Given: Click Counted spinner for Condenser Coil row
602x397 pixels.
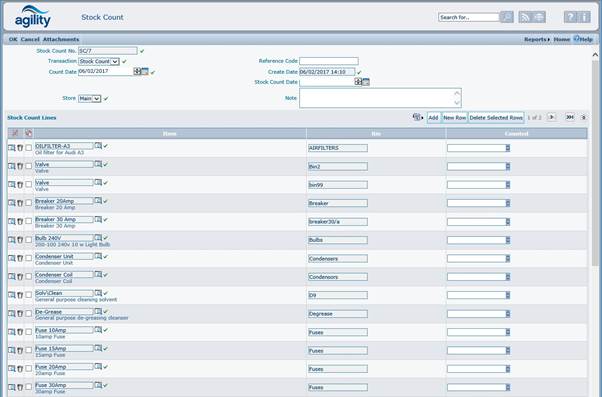Looking at the screenshot, I should point(508,277).
